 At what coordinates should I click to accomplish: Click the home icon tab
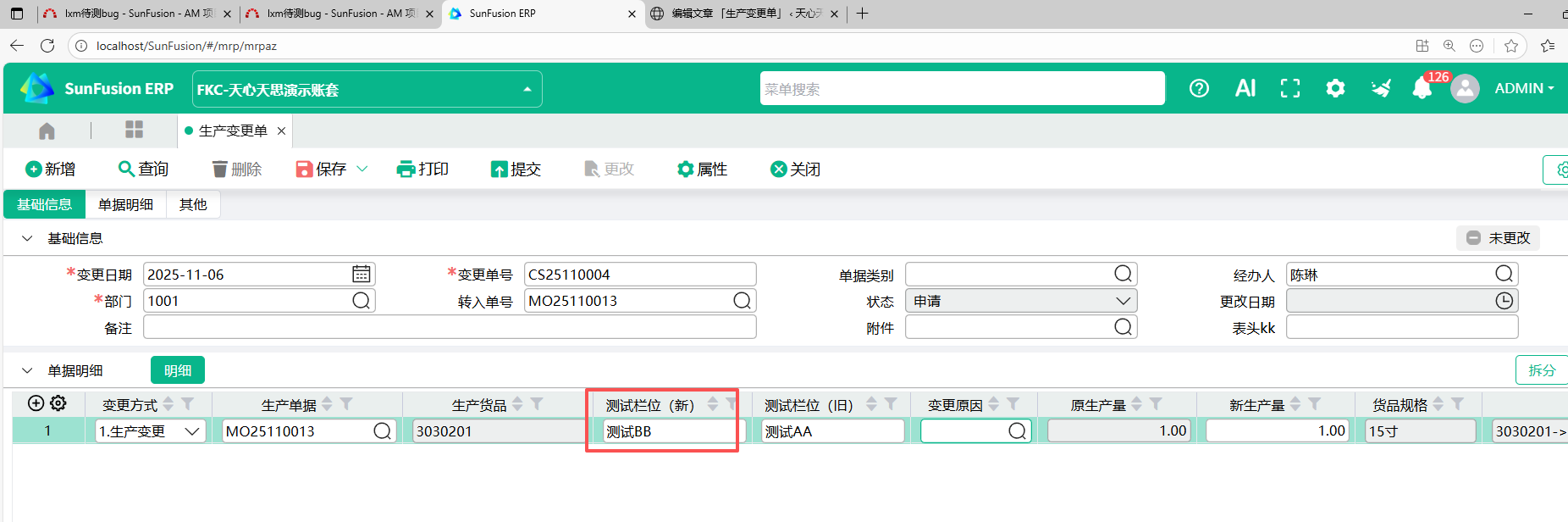[x=47, y=130]
